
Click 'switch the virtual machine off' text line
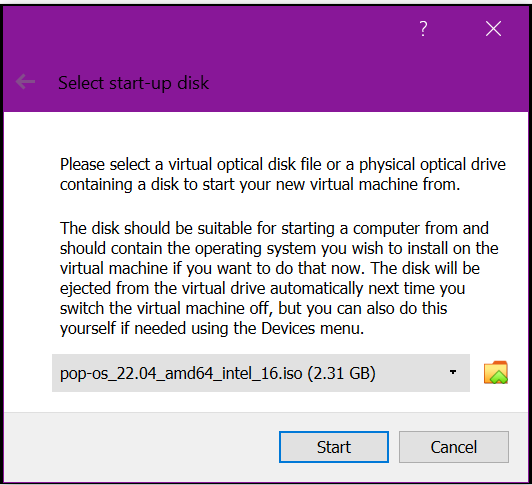coord(253,309)
